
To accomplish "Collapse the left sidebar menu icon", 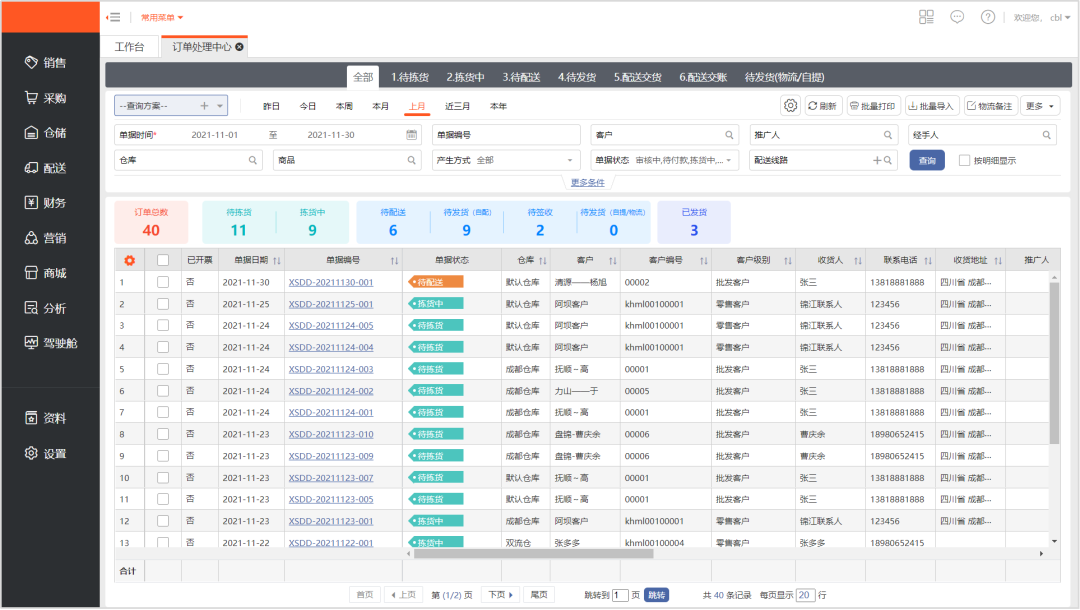I will coord(114,17).
